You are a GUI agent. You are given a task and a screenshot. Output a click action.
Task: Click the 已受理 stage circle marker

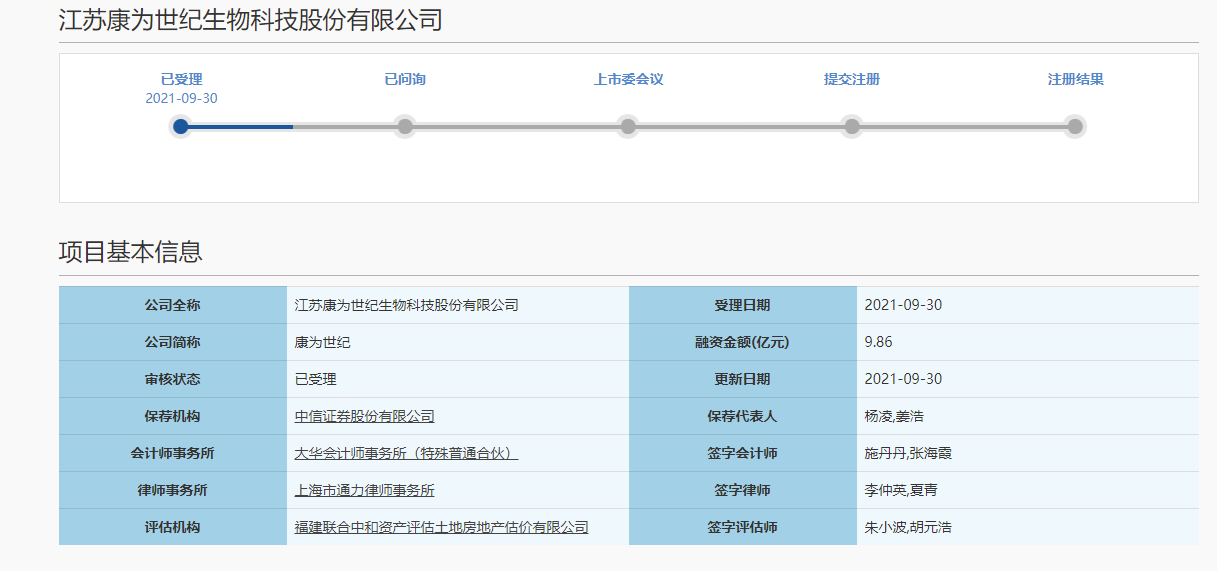(181, 126)
